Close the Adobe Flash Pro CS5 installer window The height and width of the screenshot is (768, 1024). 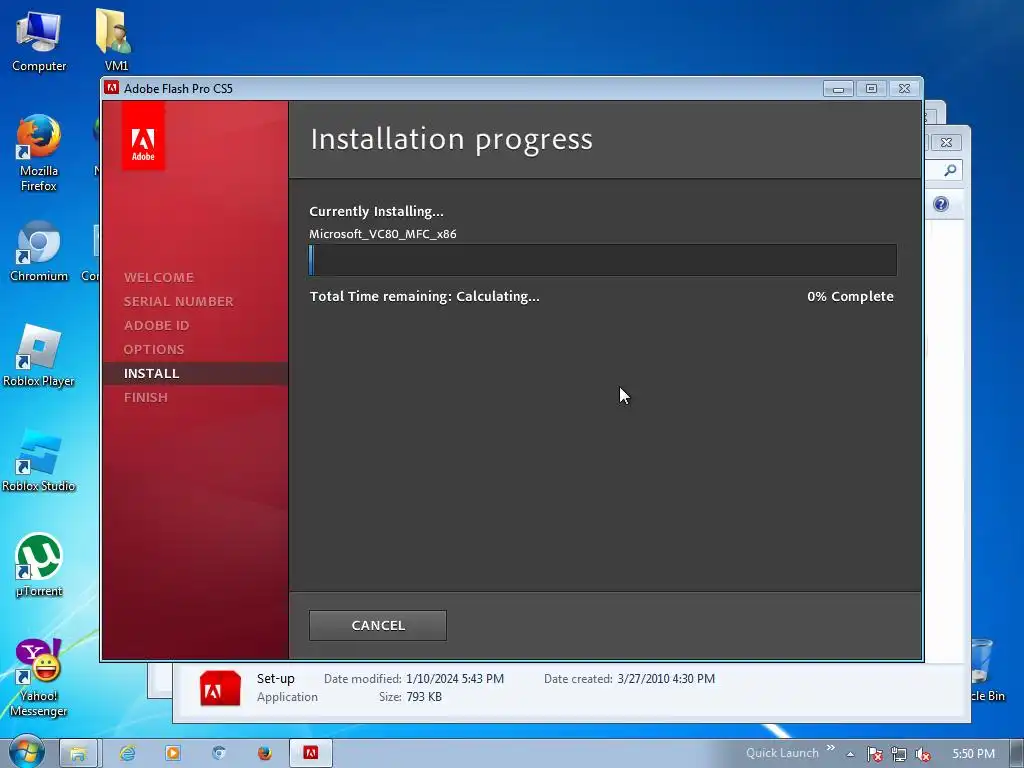904,88
